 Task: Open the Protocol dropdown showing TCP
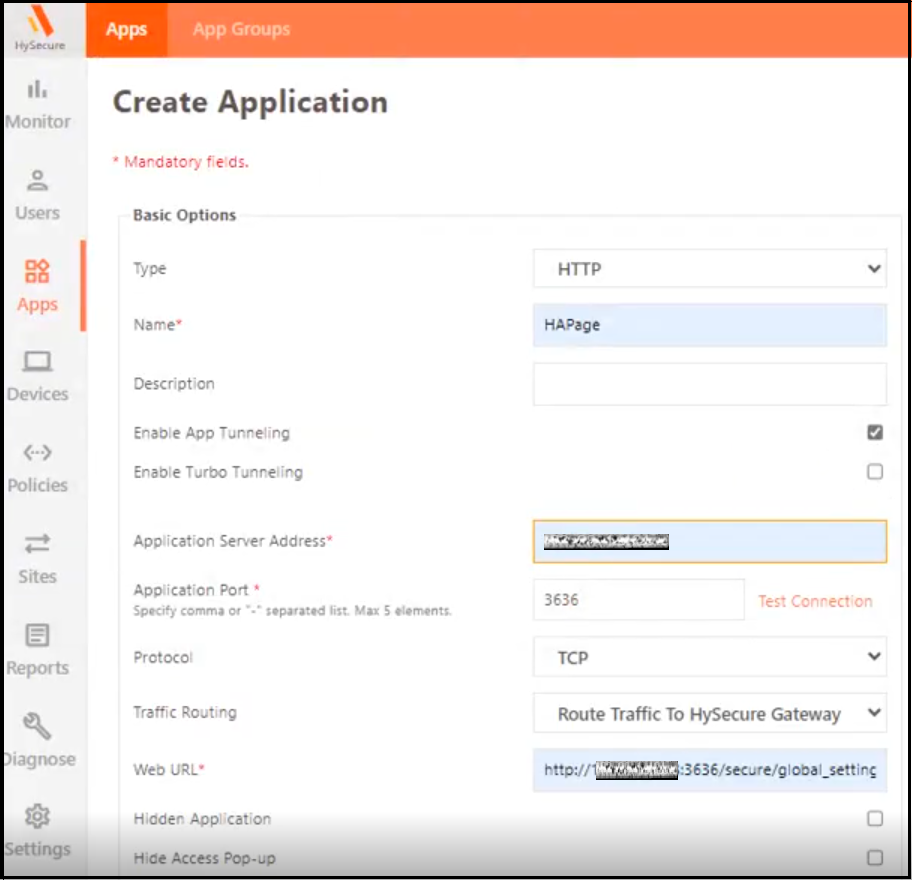709,658
